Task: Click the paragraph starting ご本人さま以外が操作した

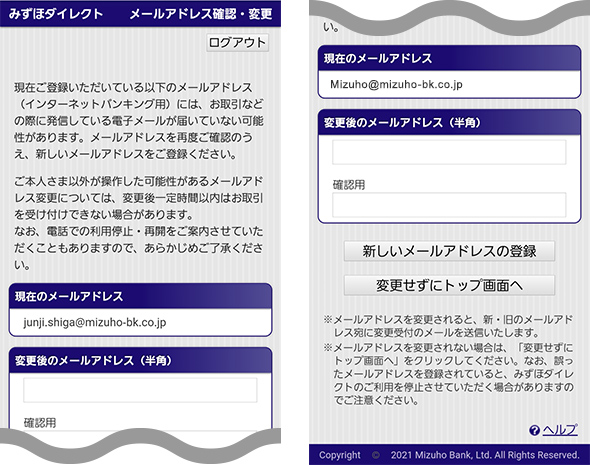Action: pos(139,223)
